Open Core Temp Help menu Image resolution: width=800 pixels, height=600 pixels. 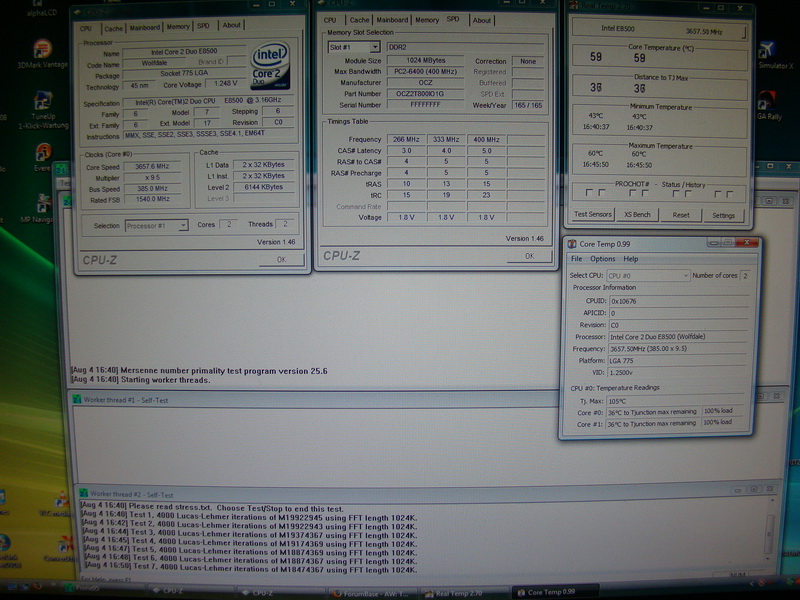[x=631, y=259]
